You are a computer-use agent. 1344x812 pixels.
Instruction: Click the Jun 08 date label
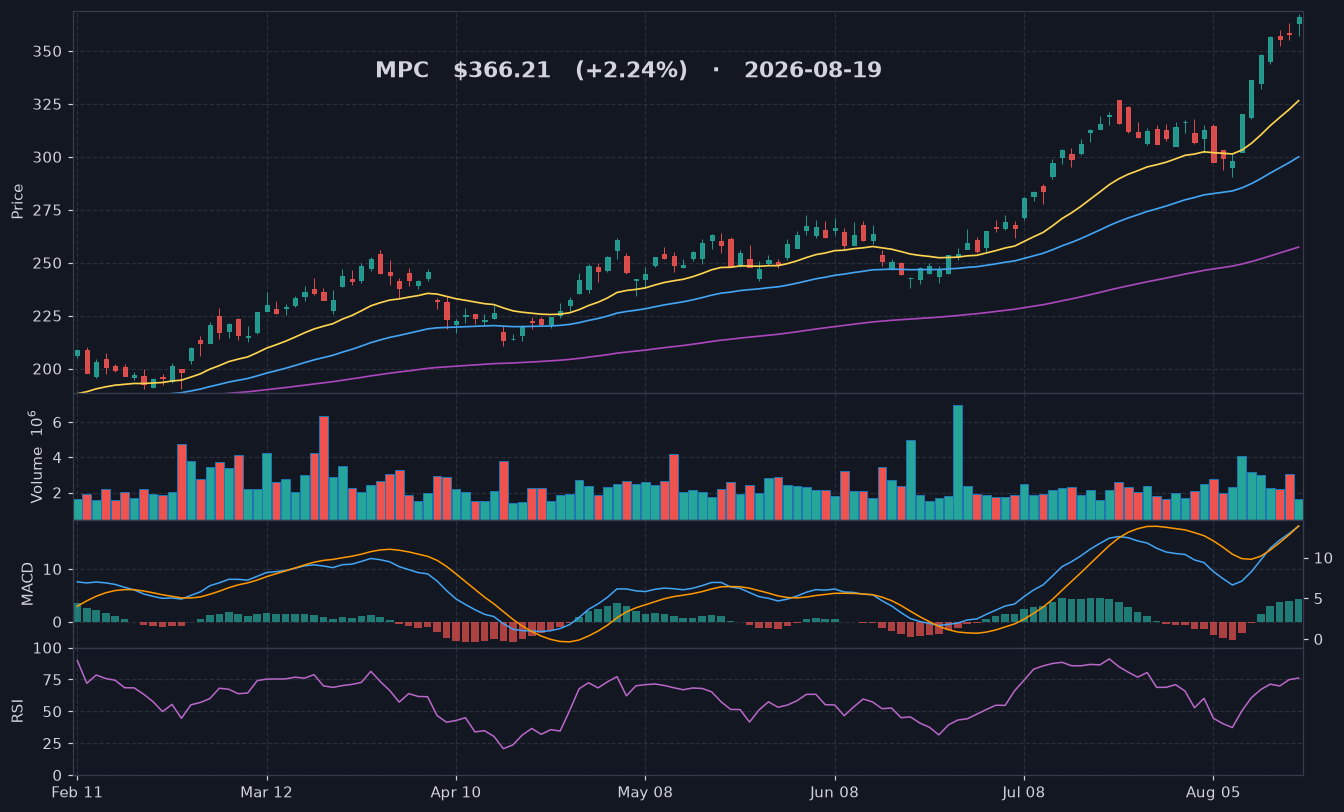pos(834,792)
